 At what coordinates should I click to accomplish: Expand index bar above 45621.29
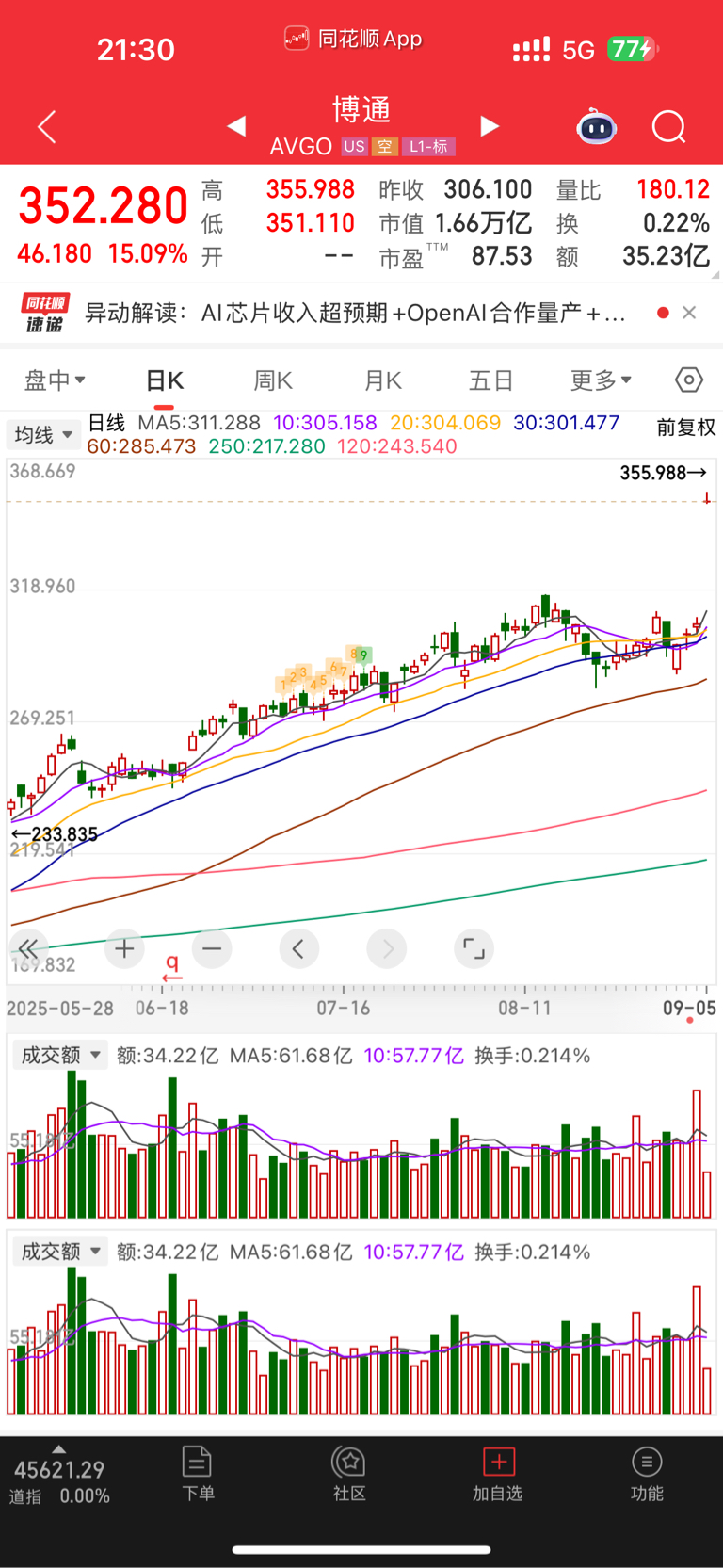[59, 1449]
